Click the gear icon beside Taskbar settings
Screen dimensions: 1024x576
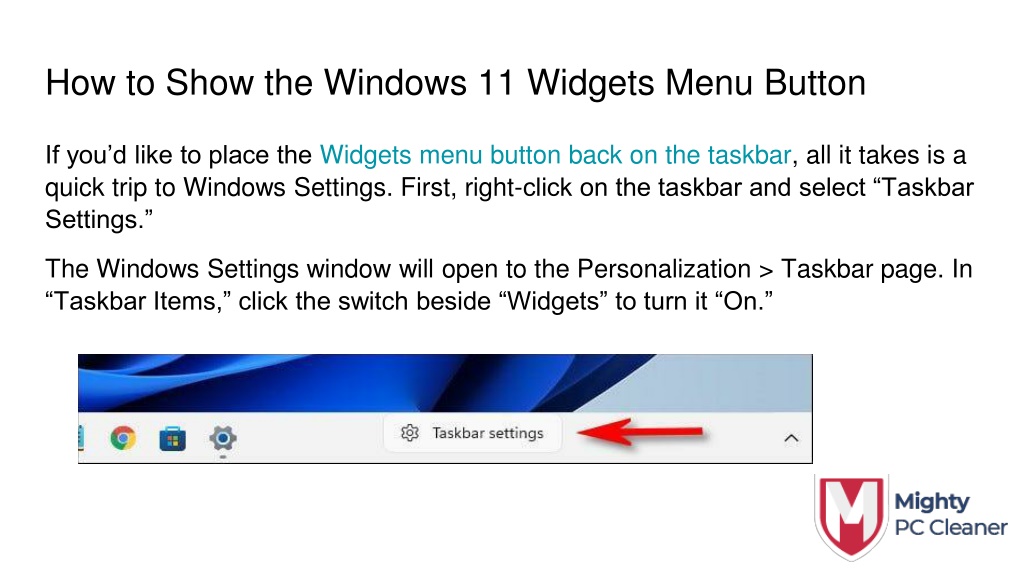tap(409, 432)
